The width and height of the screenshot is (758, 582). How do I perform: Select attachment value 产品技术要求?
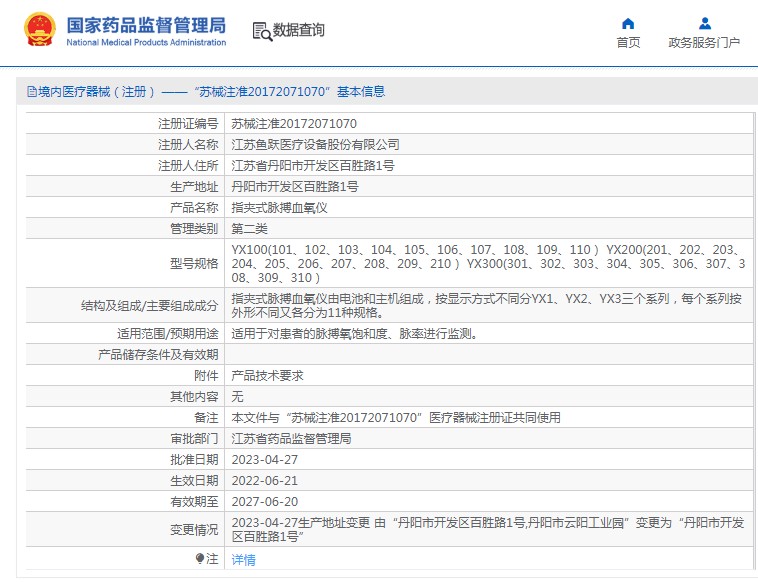pos(267,376)
